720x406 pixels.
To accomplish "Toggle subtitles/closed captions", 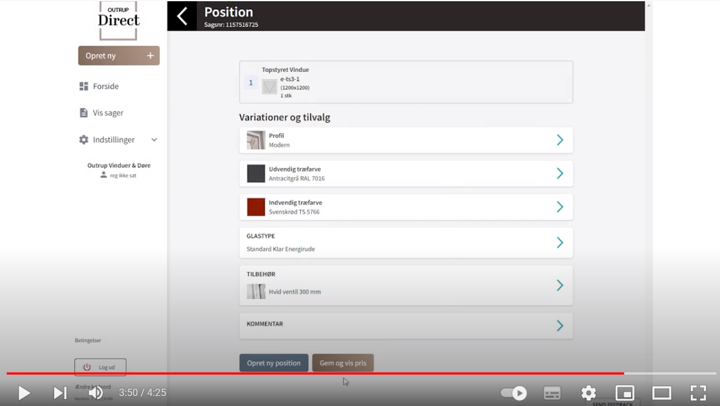I will [552, 393].
